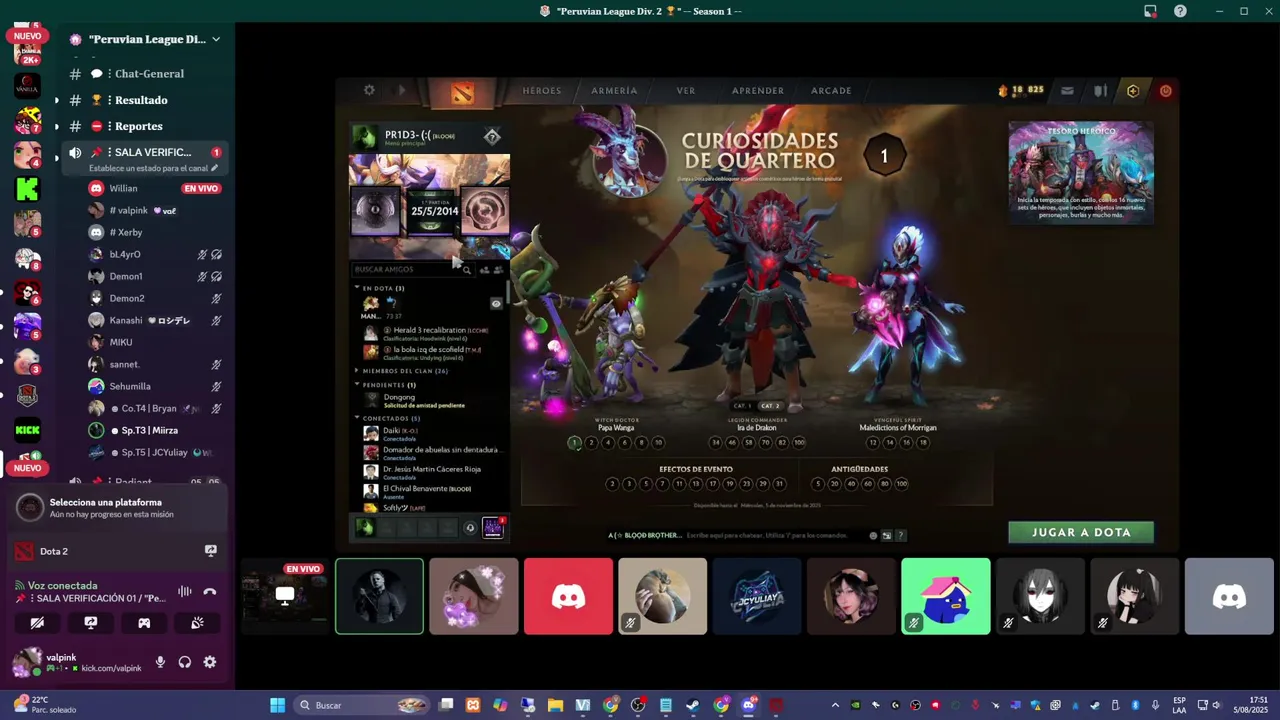Click Willian's EN VIVO badge

click(x=201, y=188)
